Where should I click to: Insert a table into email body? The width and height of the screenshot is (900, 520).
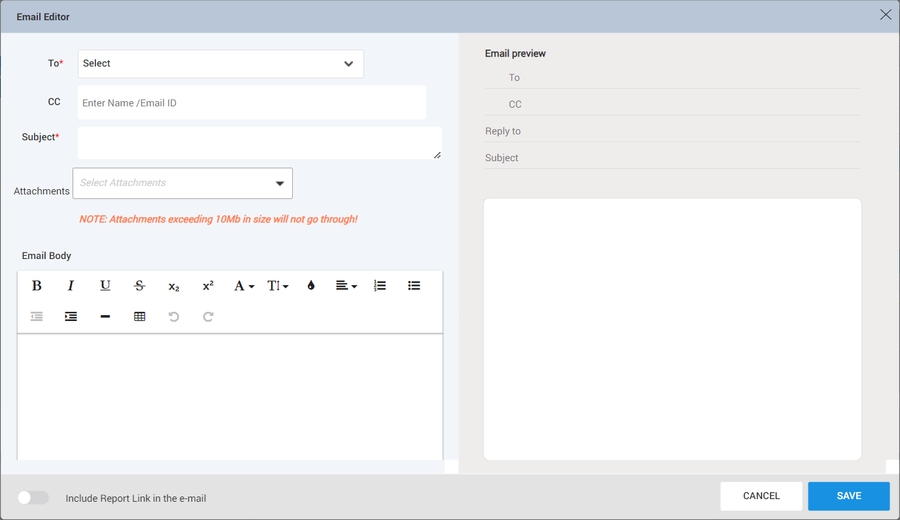click(139, 317)
